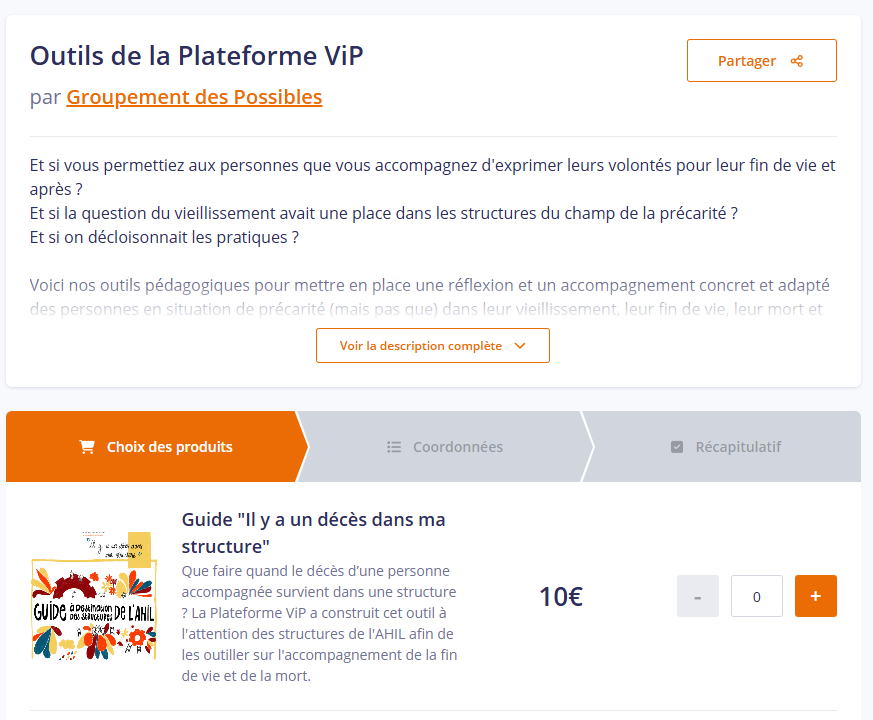873x720 pixels.
Task: Open the Groupement des Possibles link
Action: point(194,97)
